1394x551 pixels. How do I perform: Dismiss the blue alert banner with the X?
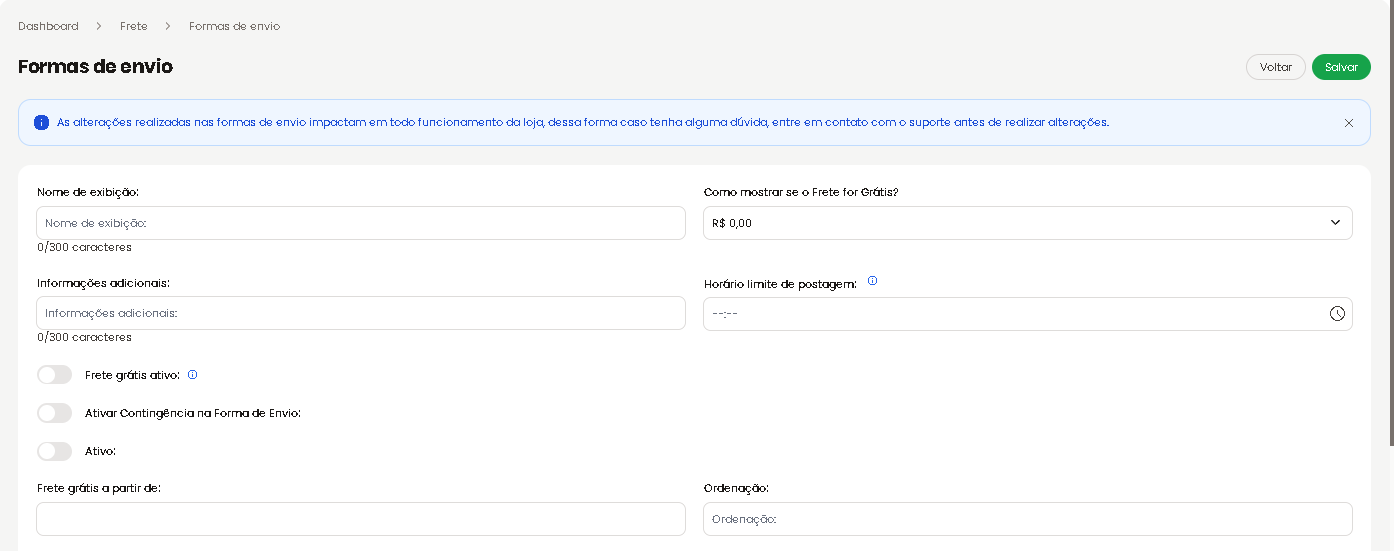pos(1349,123)
